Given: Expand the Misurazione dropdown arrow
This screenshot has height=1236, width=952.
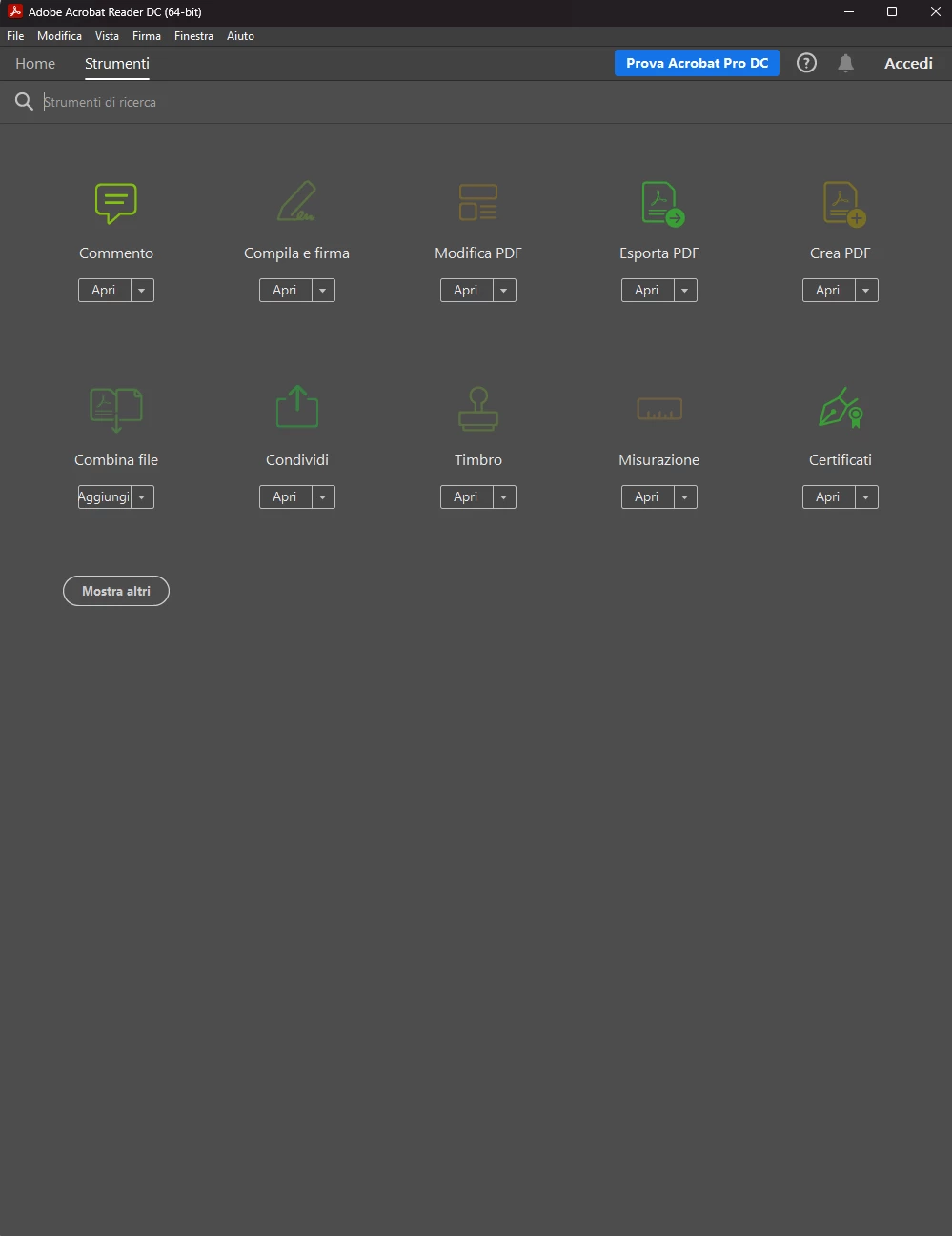Looking at the screenshot, I should tap(684, 496).
